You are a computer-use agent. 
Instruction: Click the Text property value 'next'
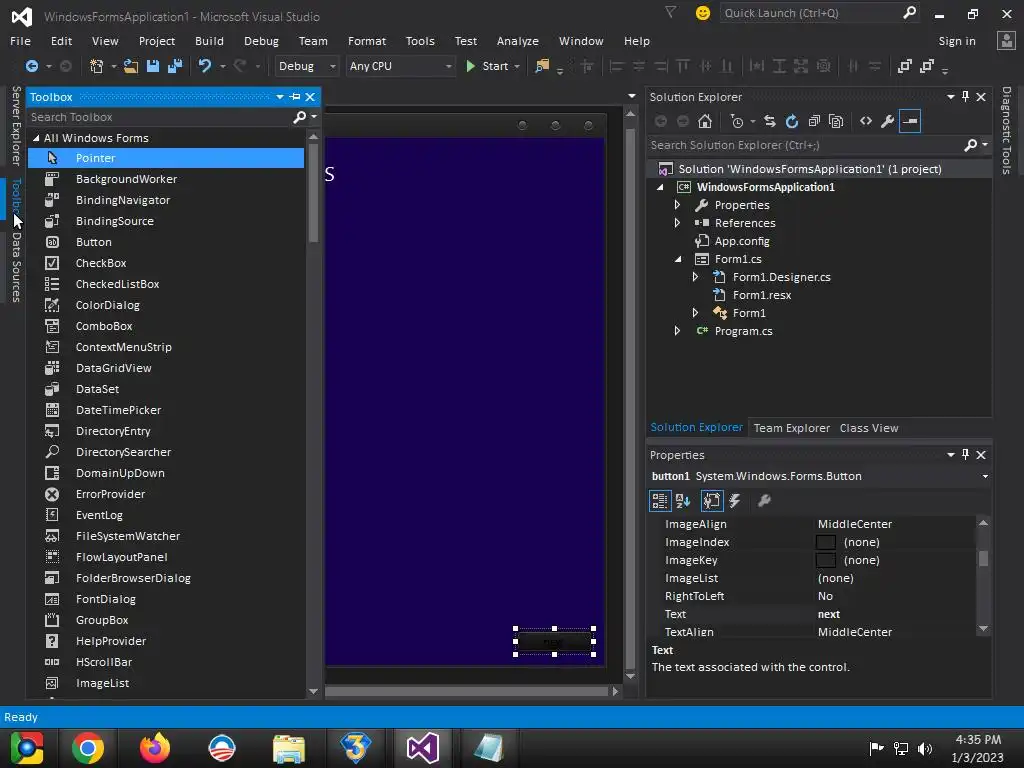coord(829,615)
